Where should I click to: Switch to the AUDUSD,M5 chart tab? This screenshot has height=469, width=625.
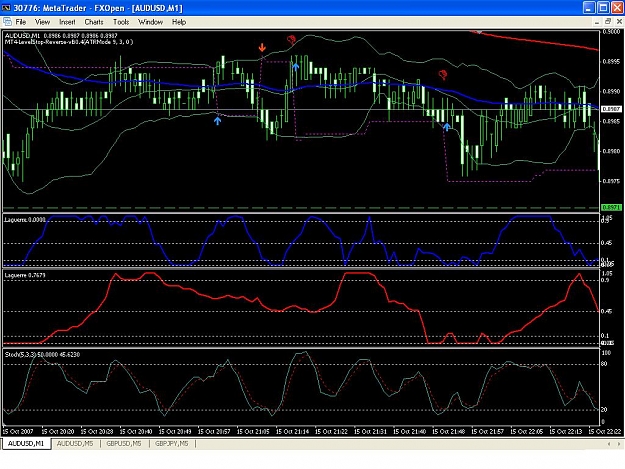click(75, 443)
